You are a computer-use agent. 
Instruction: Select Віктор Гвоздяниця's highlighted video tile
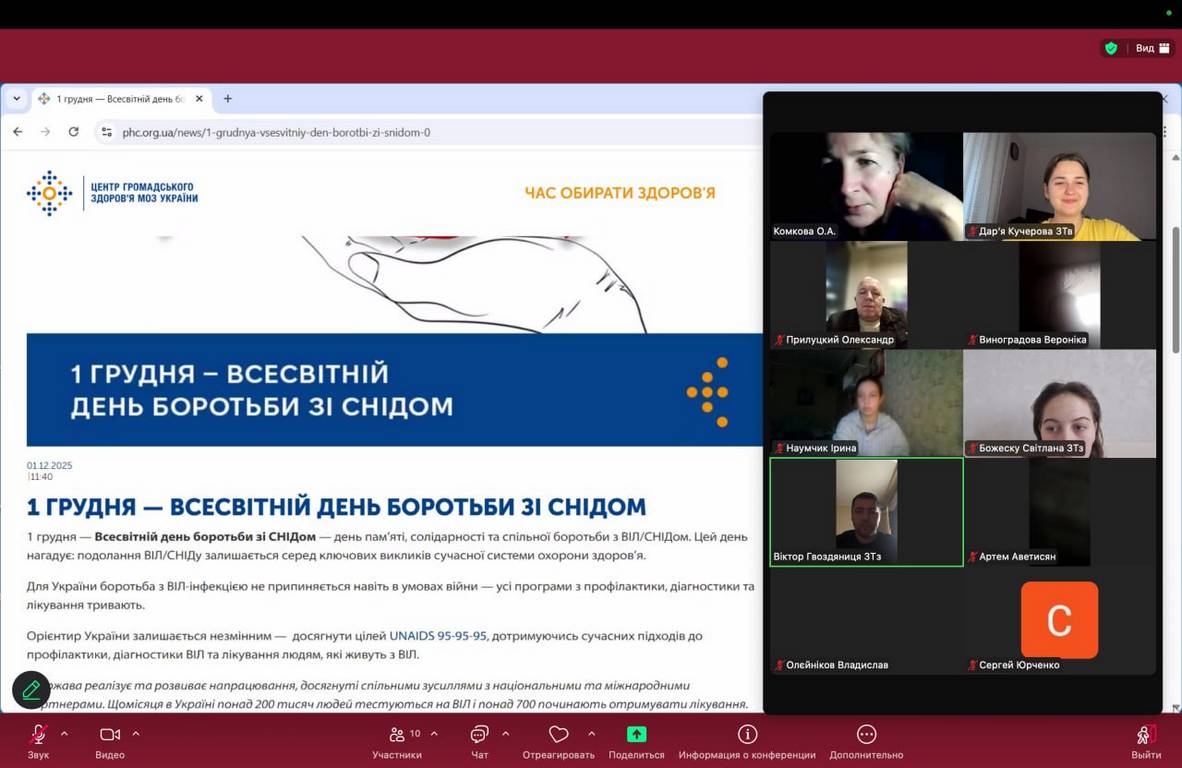point(866,512)
